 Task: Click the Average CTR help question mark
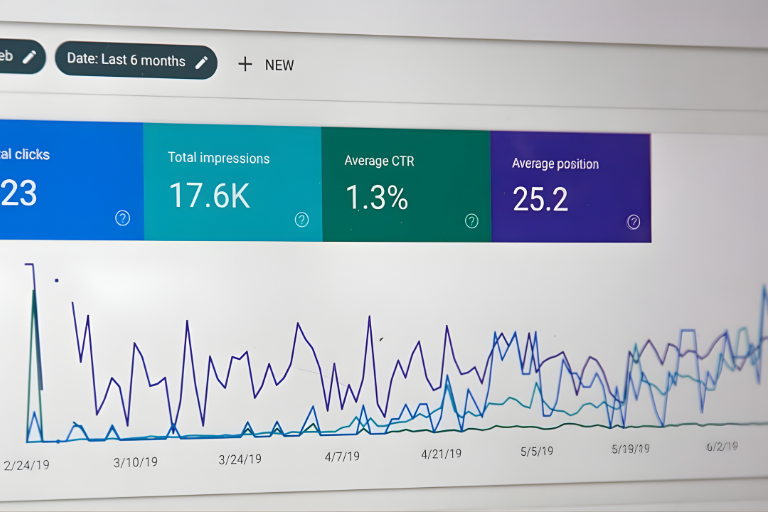[x=471, y=221]
